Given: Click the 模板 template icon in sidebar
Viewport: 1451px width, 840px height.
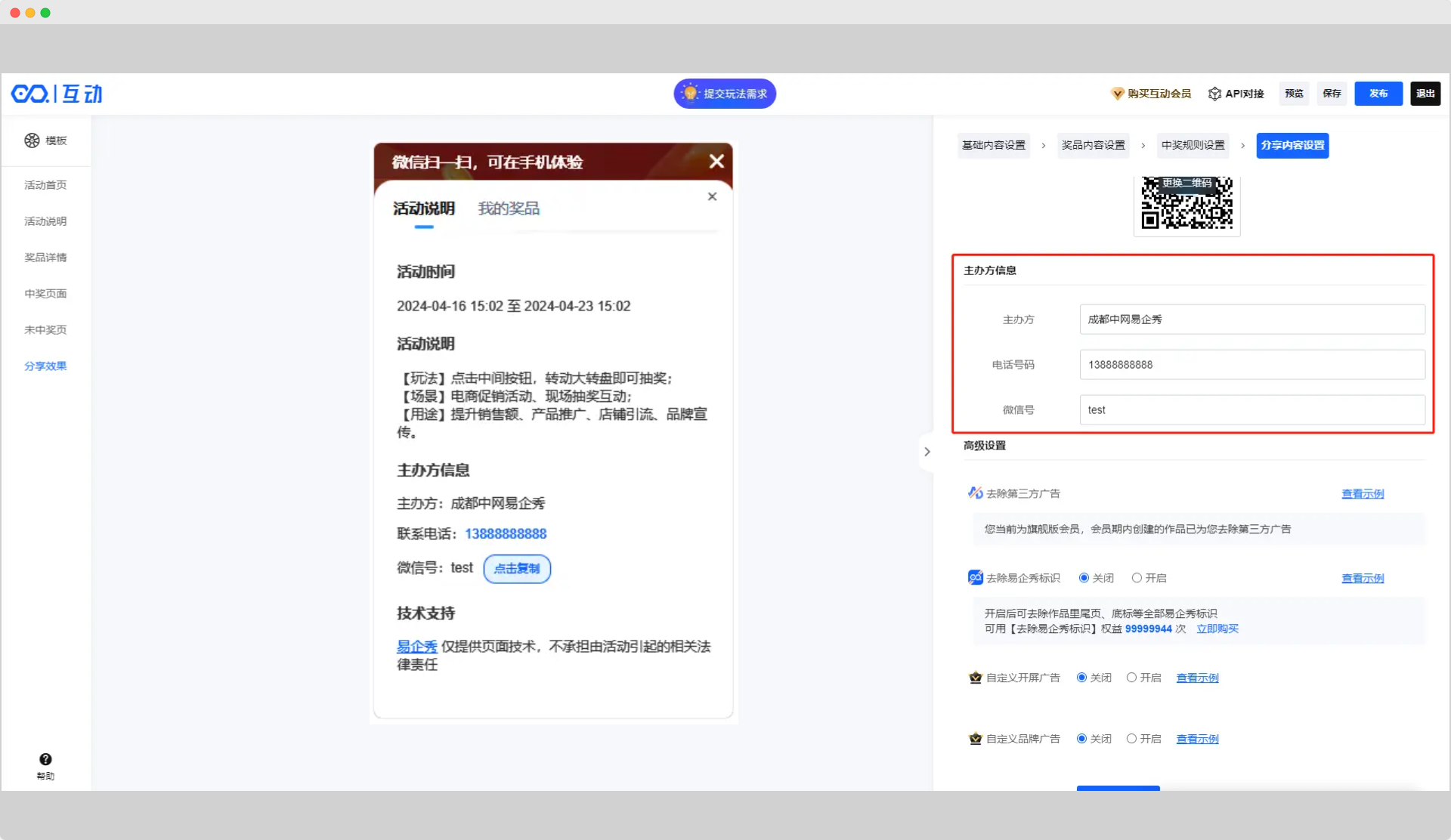Looking at the screenshot, I should pos(32,141).
